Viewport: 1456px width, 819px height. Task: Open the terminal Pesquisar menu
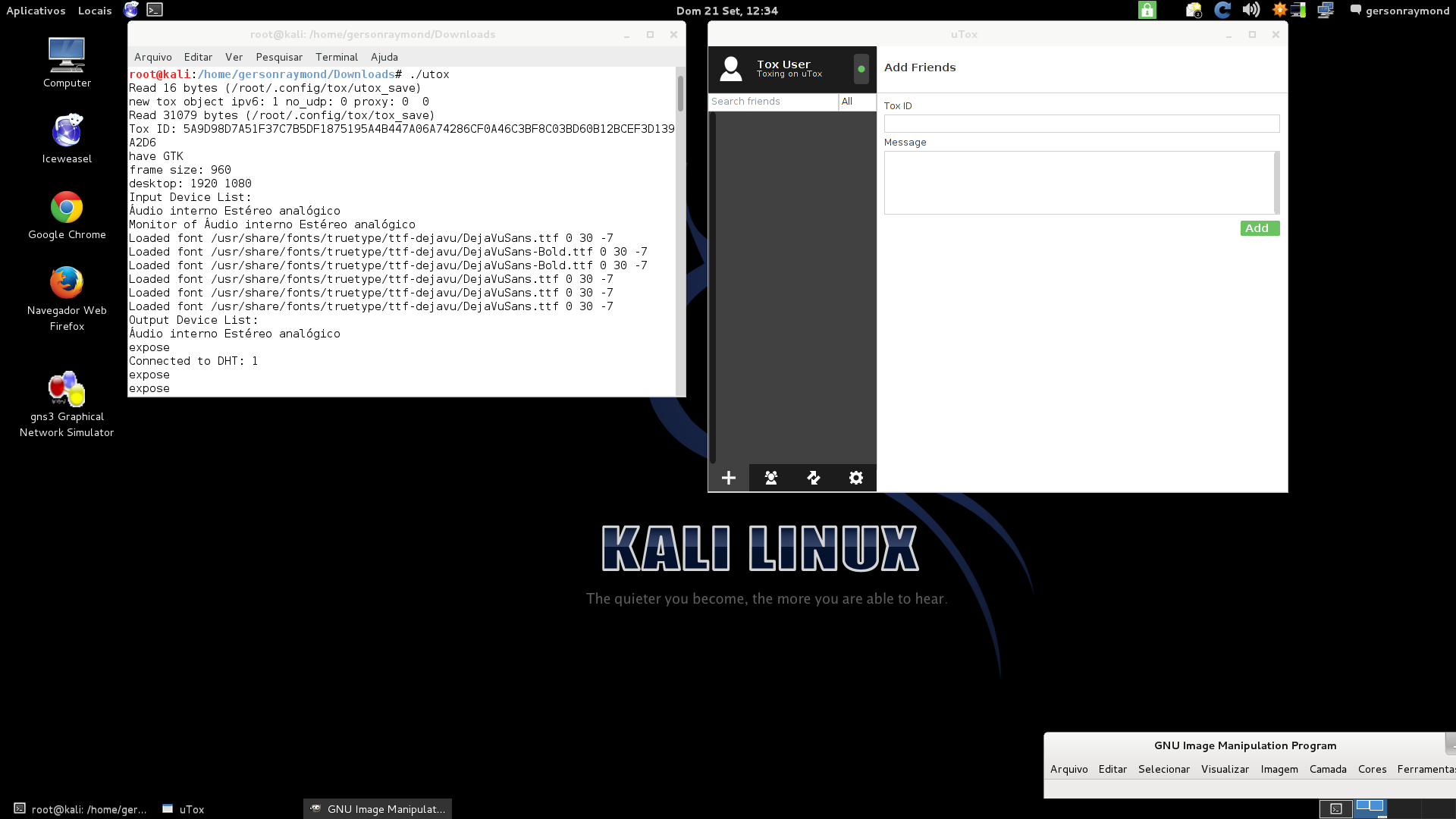pyautogui.click(x=279, y=57)
